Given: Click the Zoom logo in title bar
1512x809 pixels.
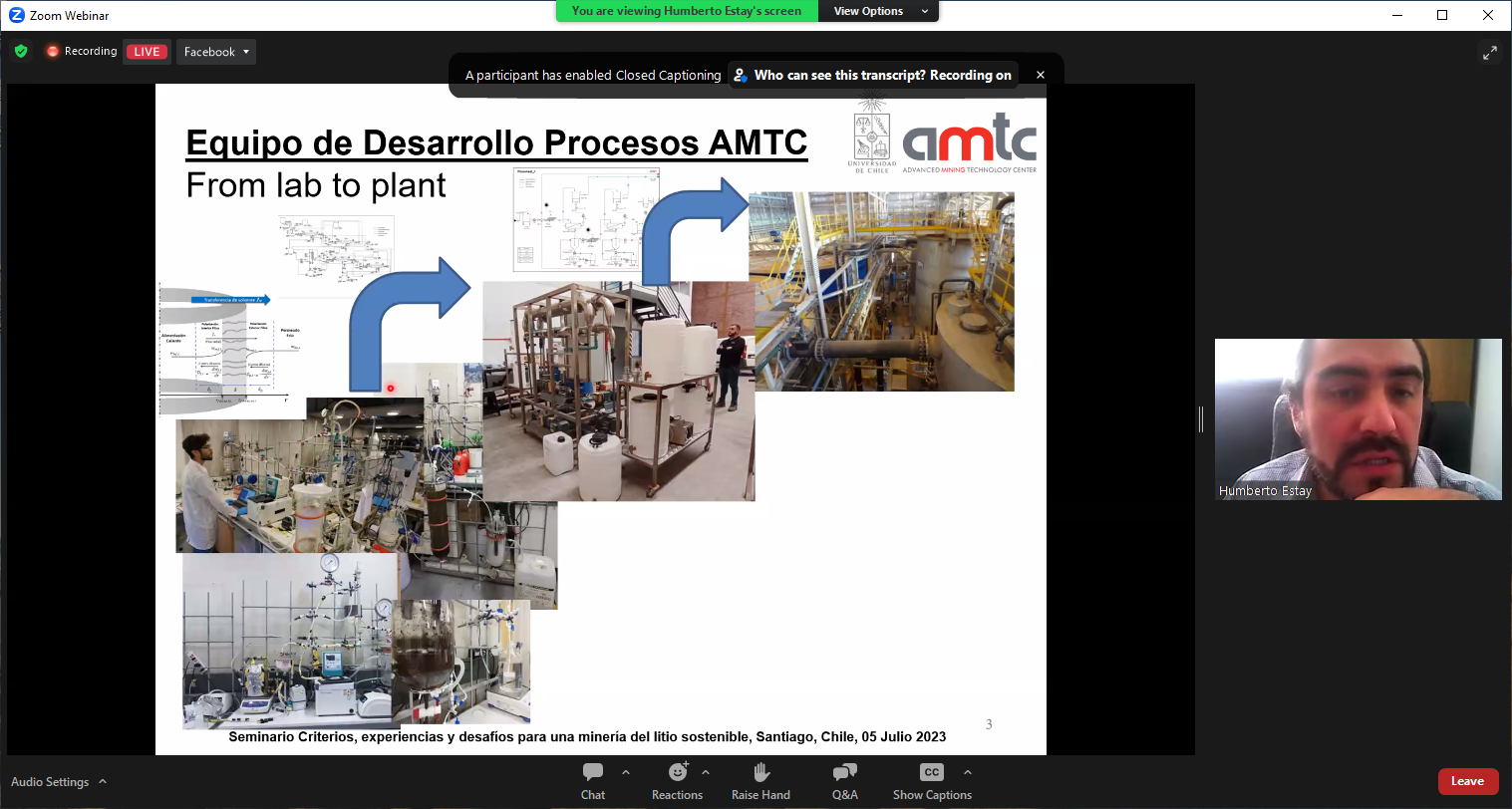Looking at the screenshot, I should [16, 15].
